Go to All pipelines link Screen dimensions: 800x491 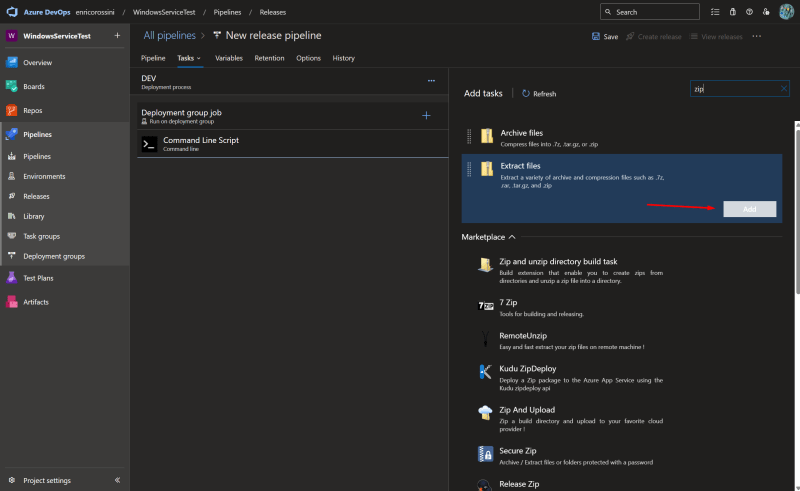[169, 35]
